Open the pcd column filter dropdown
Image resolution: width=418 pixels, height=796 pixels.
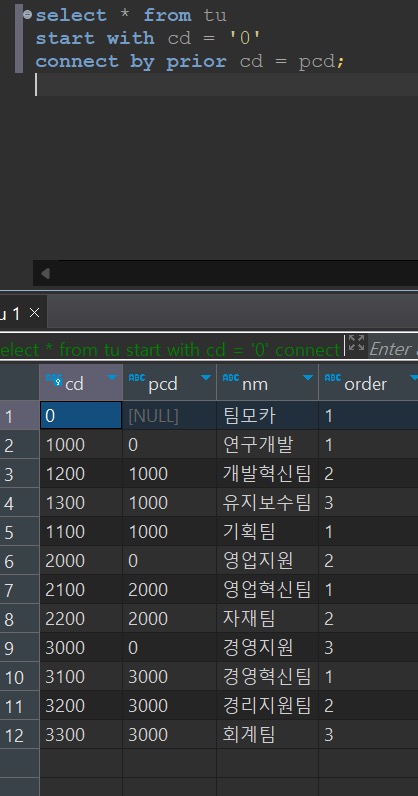(206, 377)
